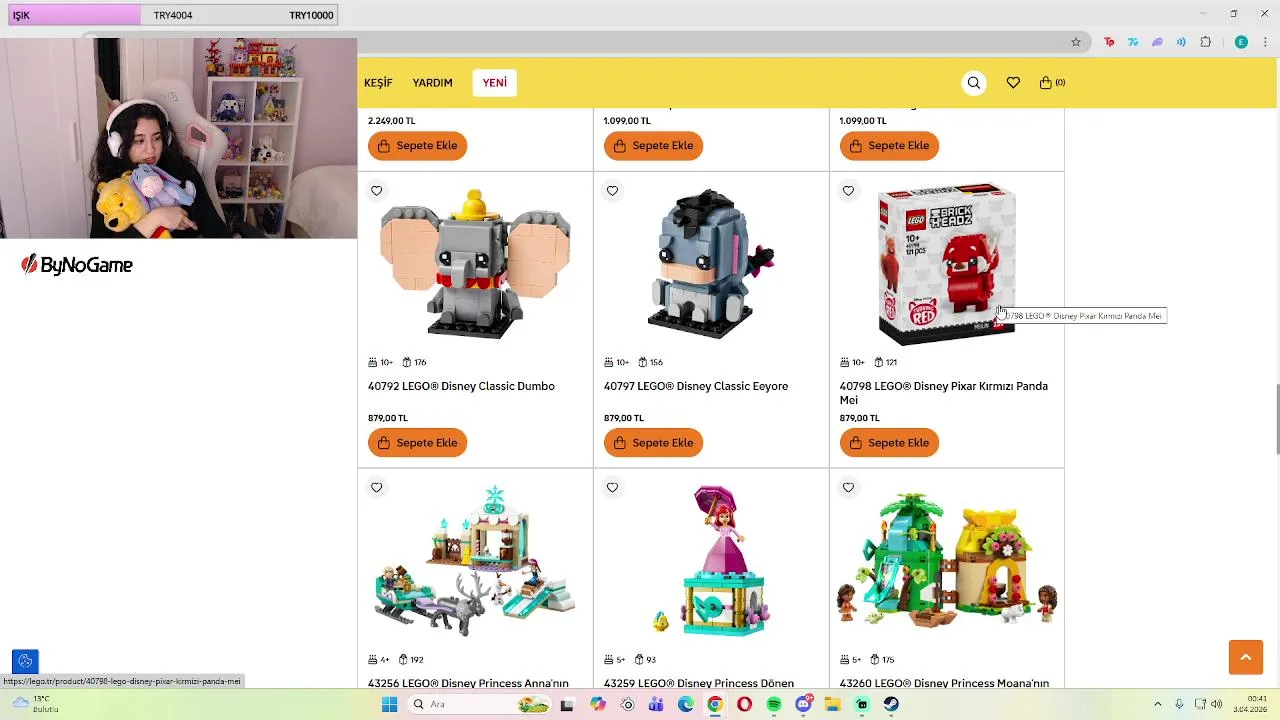Open the blue cookie settings icon
This screenshot has width=1280, height=720.
click(x=25, y=661)
